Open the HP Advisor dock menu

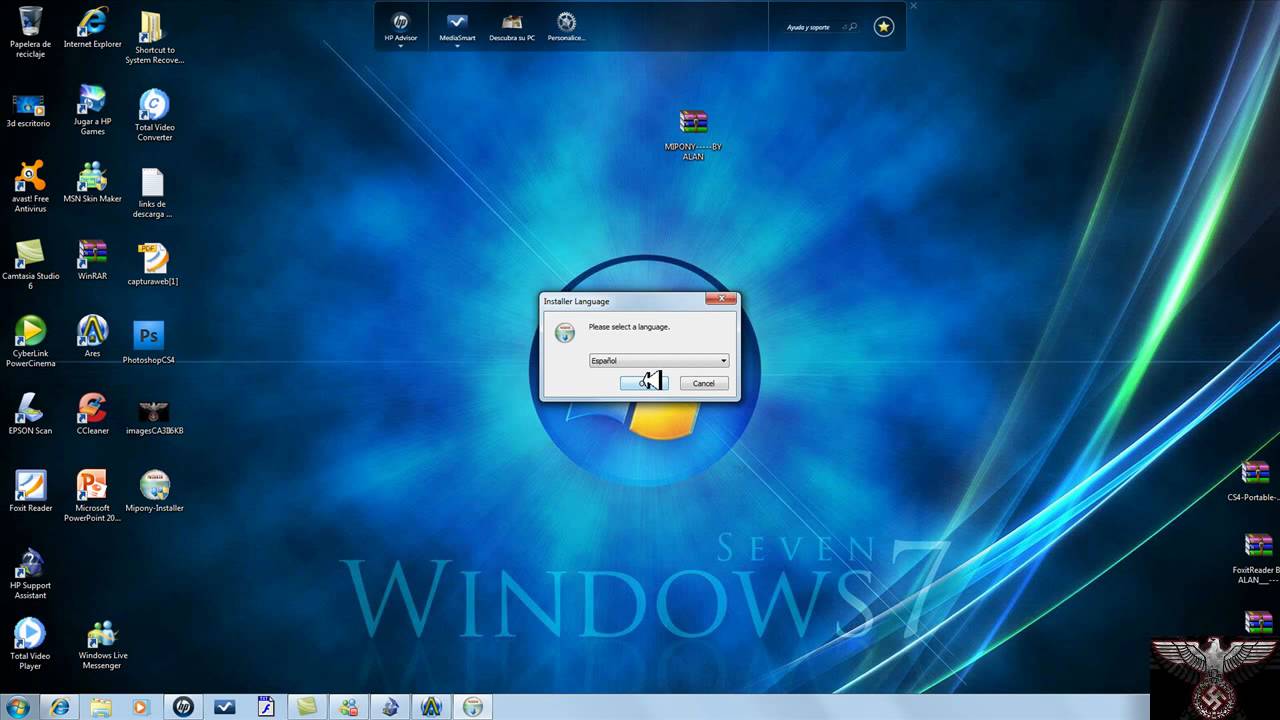coord(400,27)
